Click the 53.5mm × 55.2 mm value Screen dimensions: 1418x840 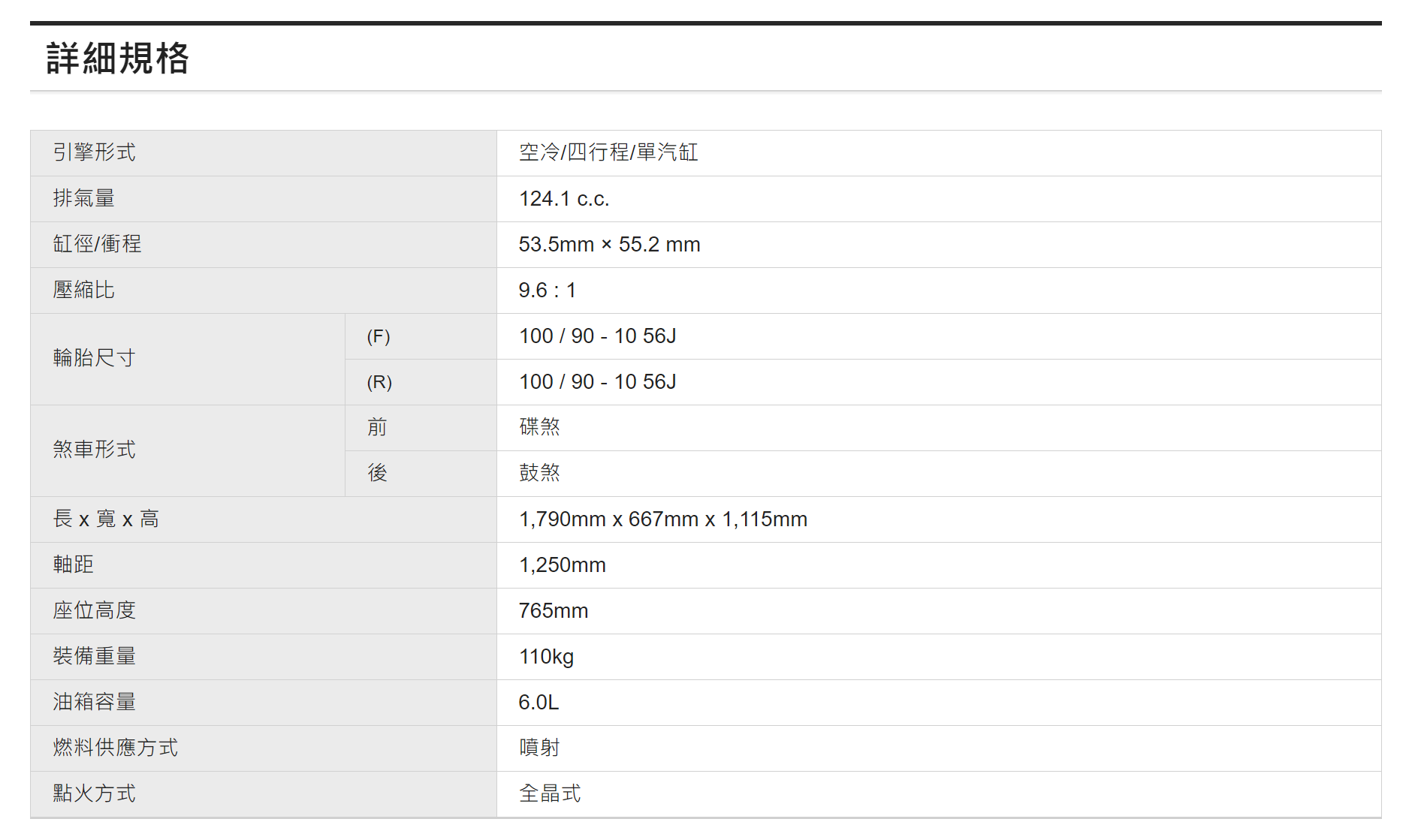pyautogui.click(x=609, y=245)
